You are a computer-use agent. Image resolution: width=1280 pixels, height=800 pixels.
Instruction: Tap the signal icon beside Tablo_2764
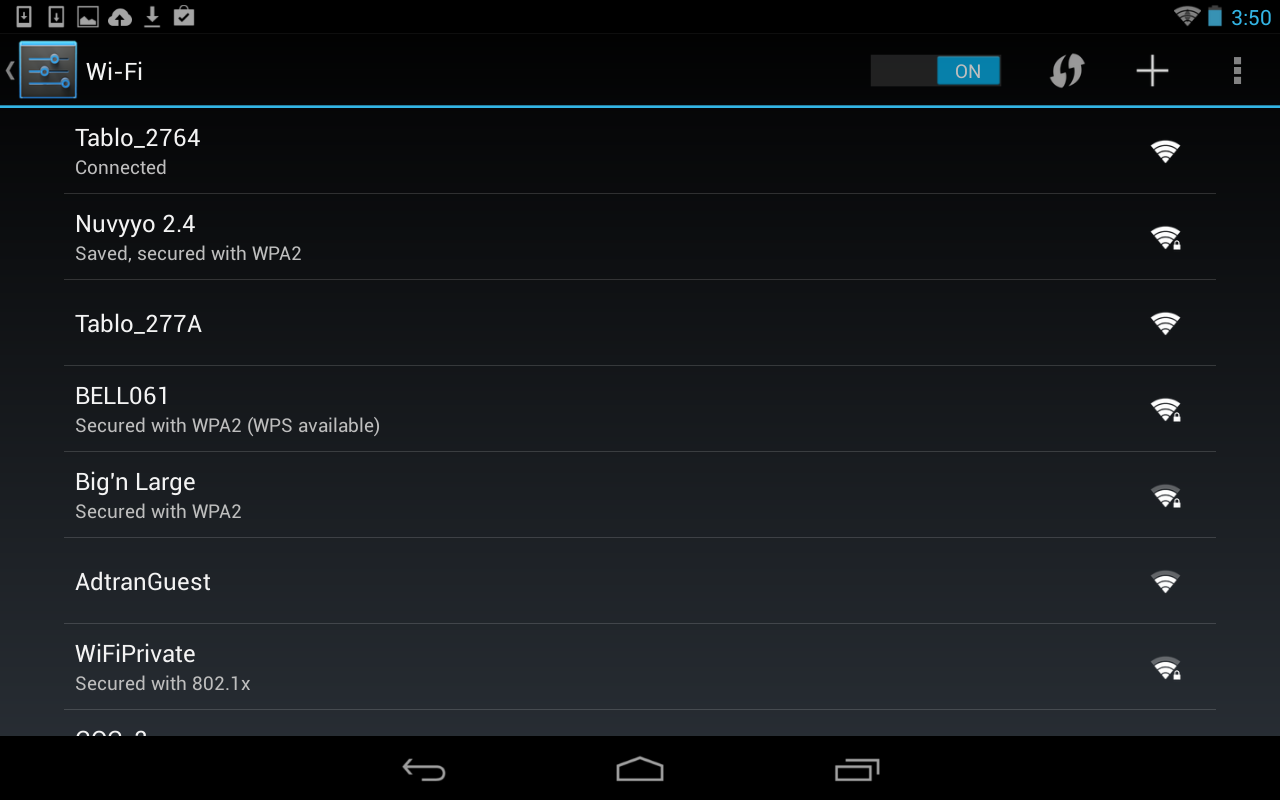point(1165,151)
